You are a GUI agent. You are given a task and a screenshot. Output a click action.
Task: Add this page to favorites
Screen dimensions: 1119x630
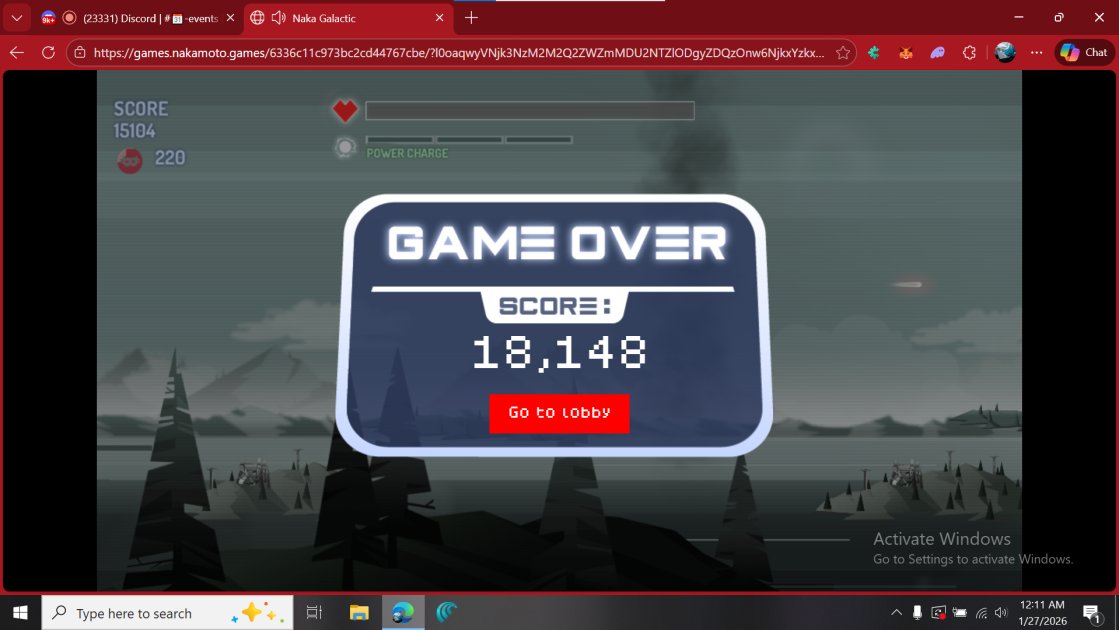pyautogui.click(x=843, y=52)
